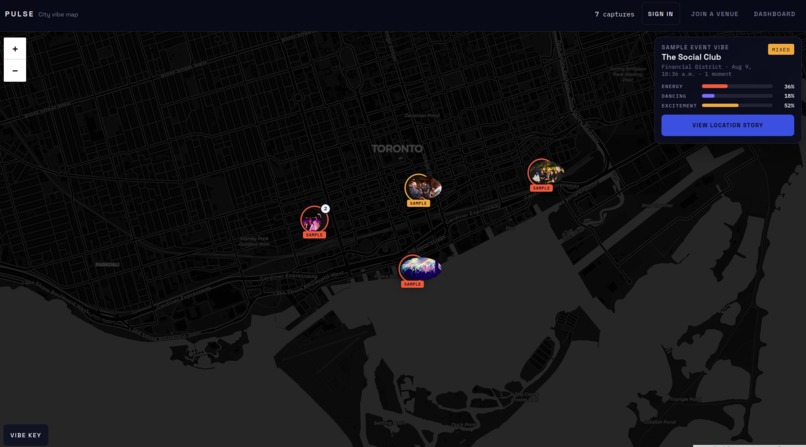Click the Energy progress bar
This screenshot has height=447, width=806.
pos(737,86)
